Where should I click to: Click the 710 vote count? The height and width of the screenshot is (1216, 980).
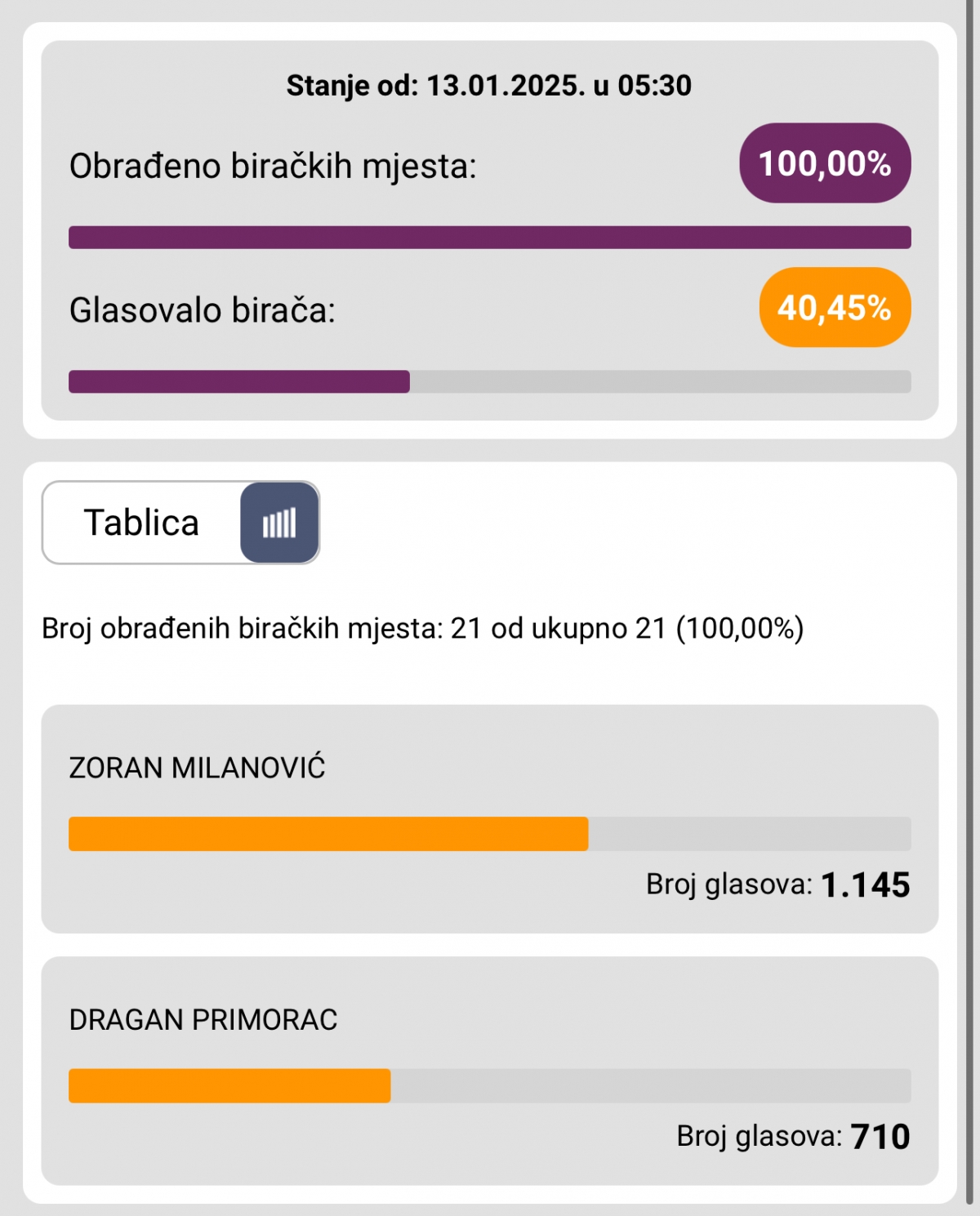(880, 1136)
